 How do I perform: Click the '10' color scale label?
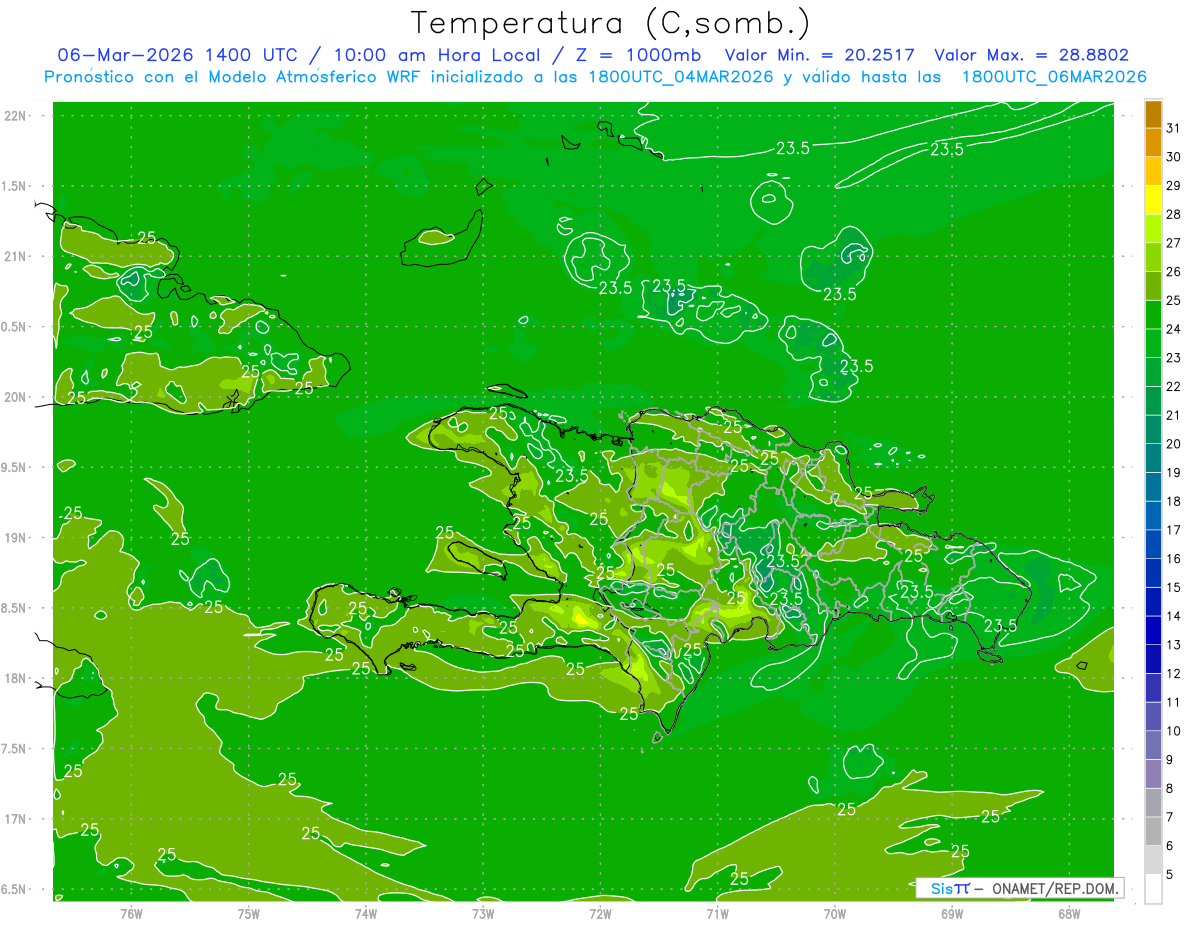click(1174, 731)
